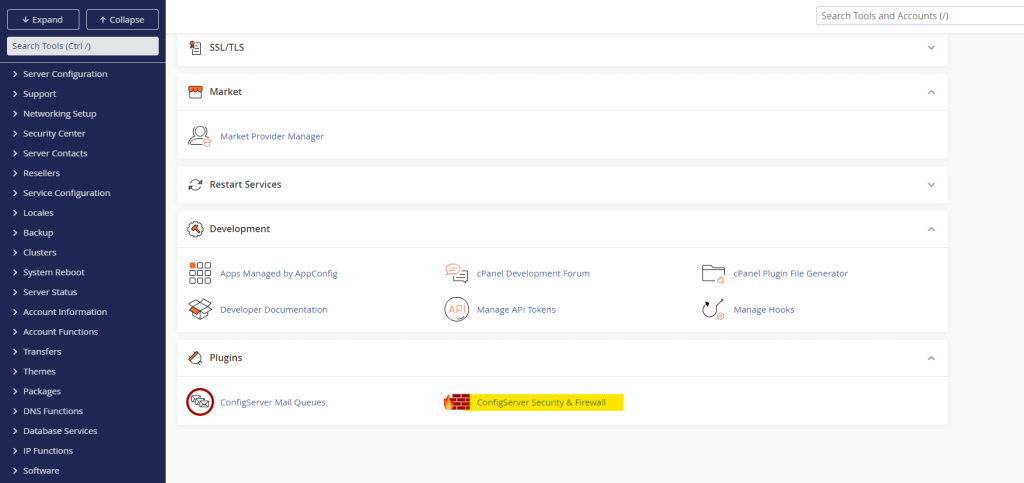Image resolution: width=1024 pixels, height=483 pixels.
Task: Expand the SSL/TLS section chevron
Action: click(931, 47)
